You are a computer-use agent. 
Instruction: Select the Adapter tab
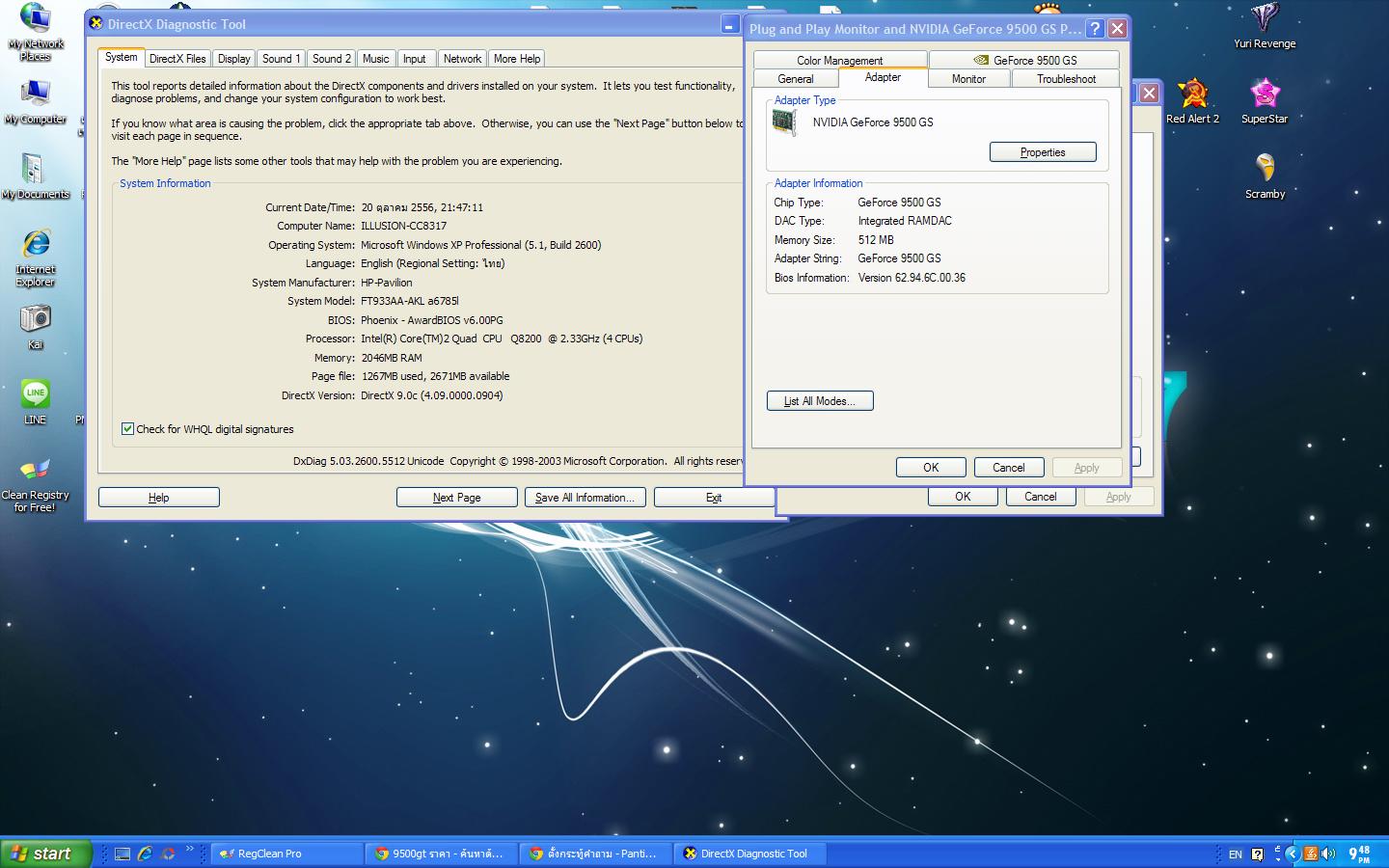[x=884, y=77]
